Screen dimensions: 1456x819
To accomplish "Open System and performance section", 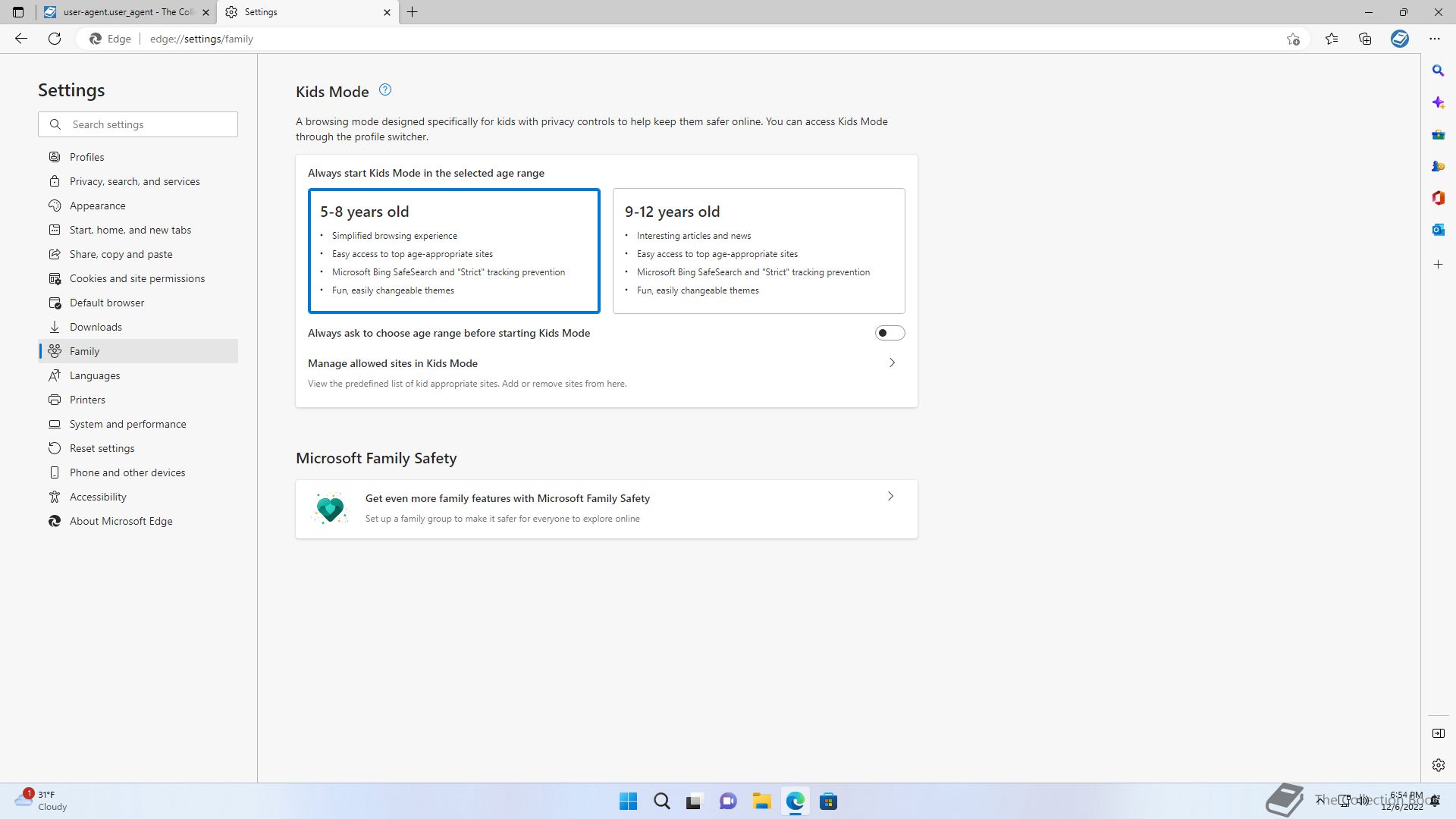I will coord(138,424).
